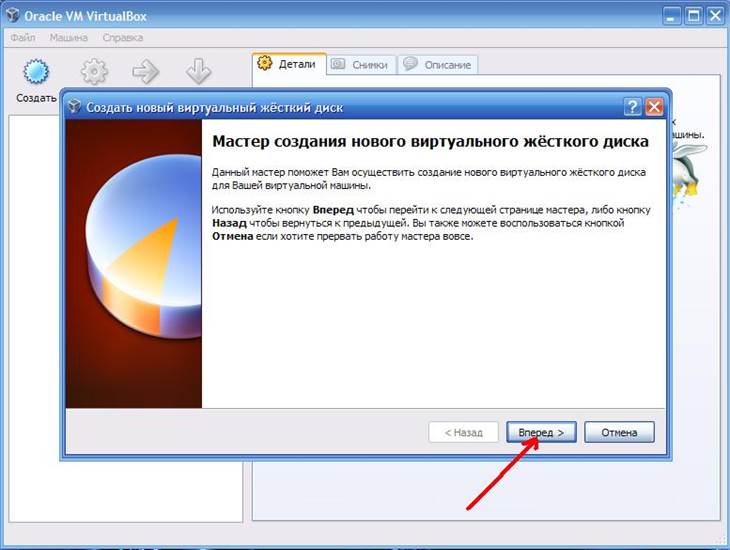The width and height of the screenshot is (730, 550).
Task: Close the Oracle VM VirtualBox main window
Action: (x=715, y=16)
